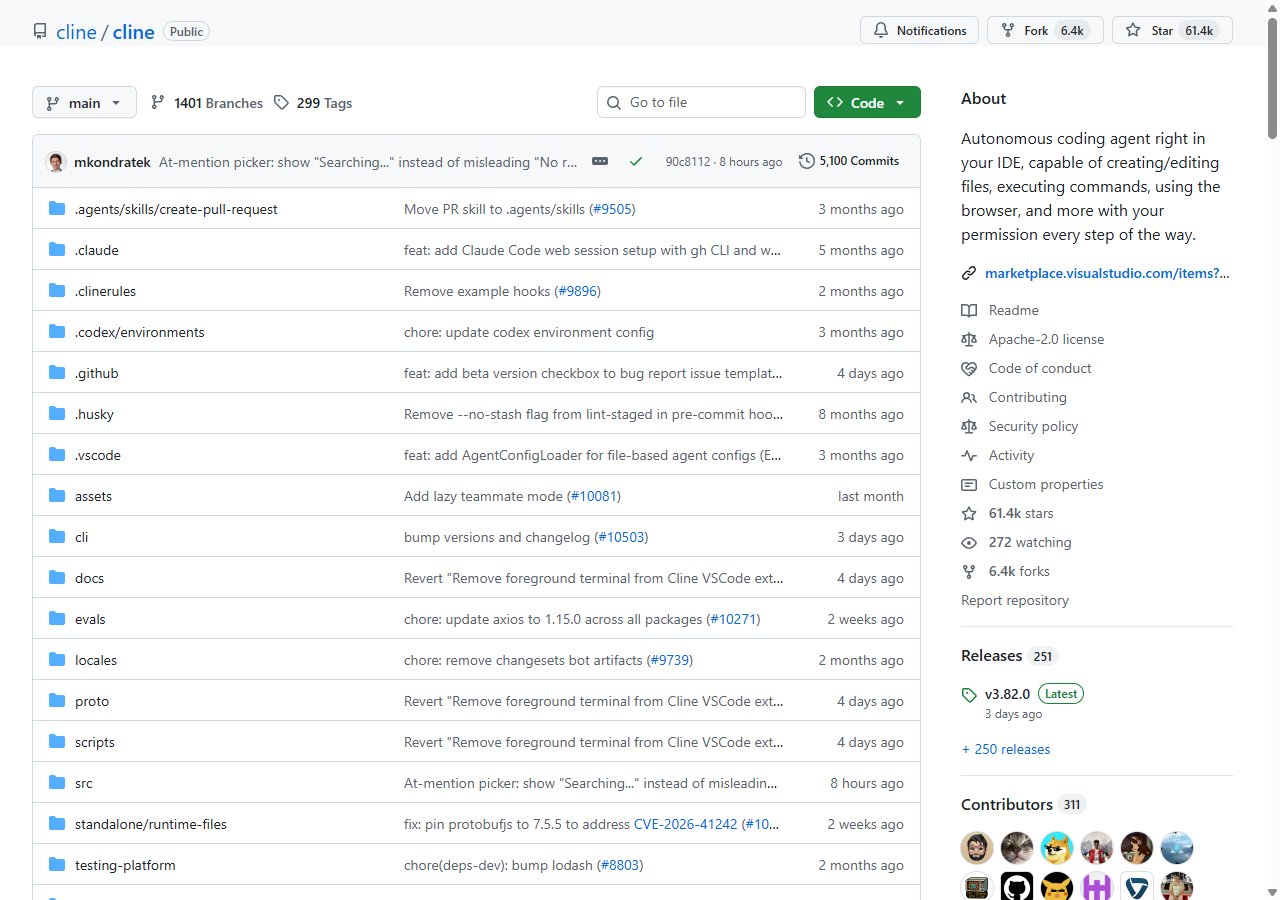The height and width of the screenshot is (900, 1280).
Task: Open the .husky folder
Action: pyautogui.click(x=94, y=414)
